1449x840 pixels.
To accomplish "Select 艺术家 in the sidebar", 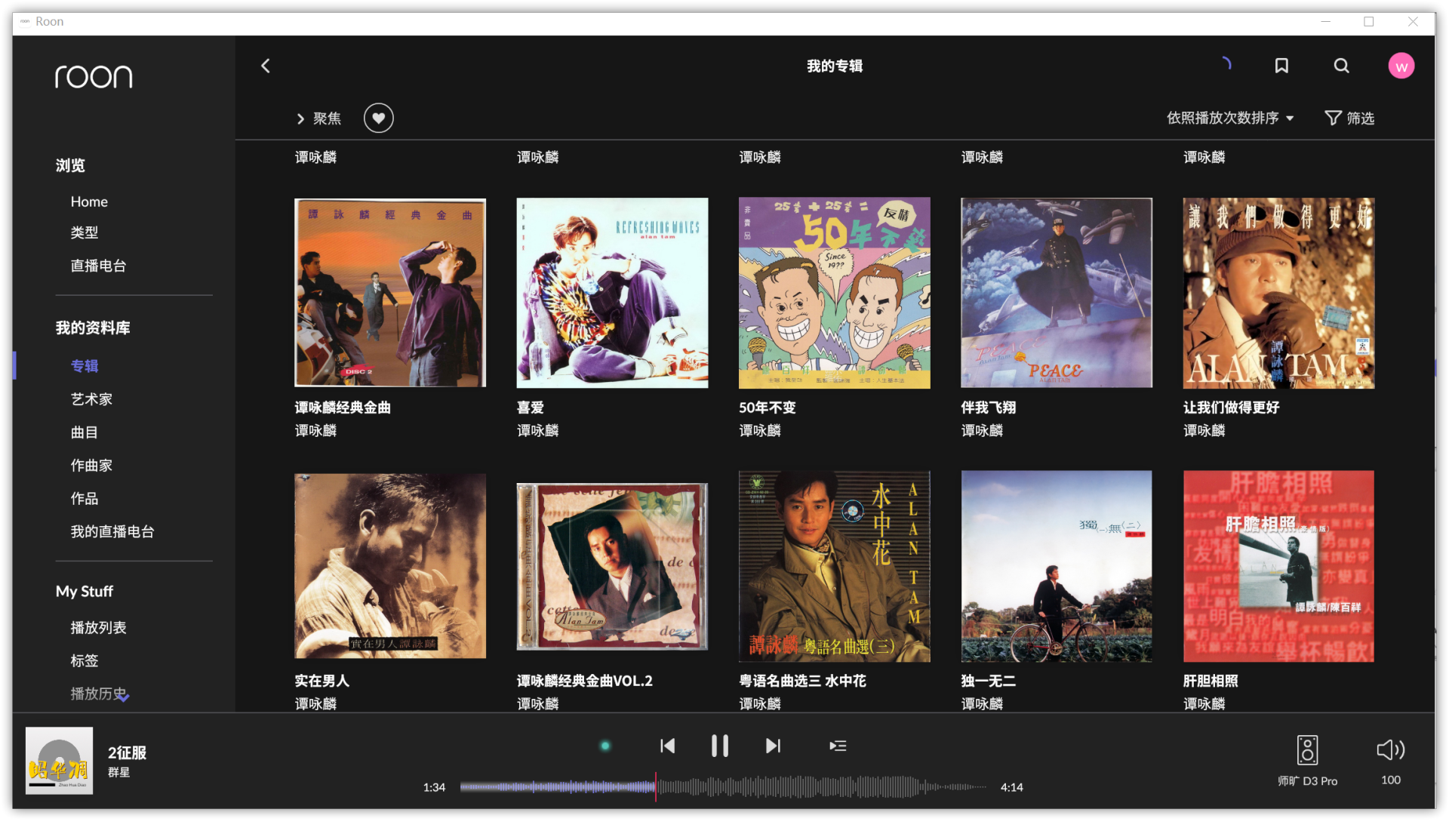I will pos(91,399).
